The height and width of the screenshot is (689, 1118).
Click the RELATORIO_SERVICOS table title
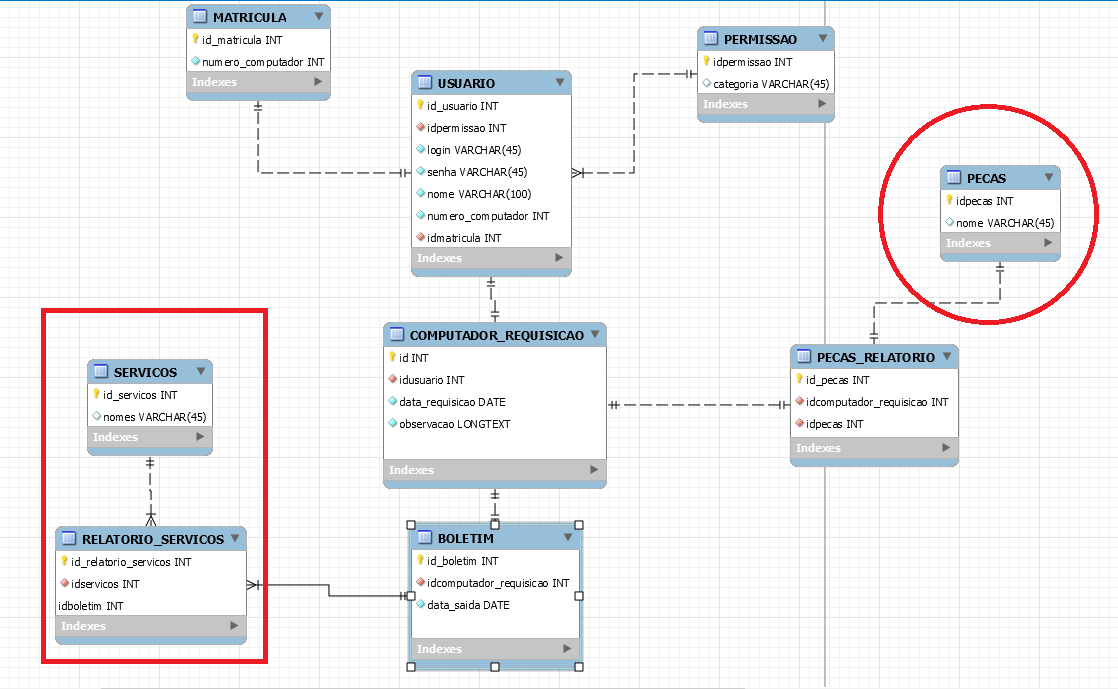[x=153, y=539]
